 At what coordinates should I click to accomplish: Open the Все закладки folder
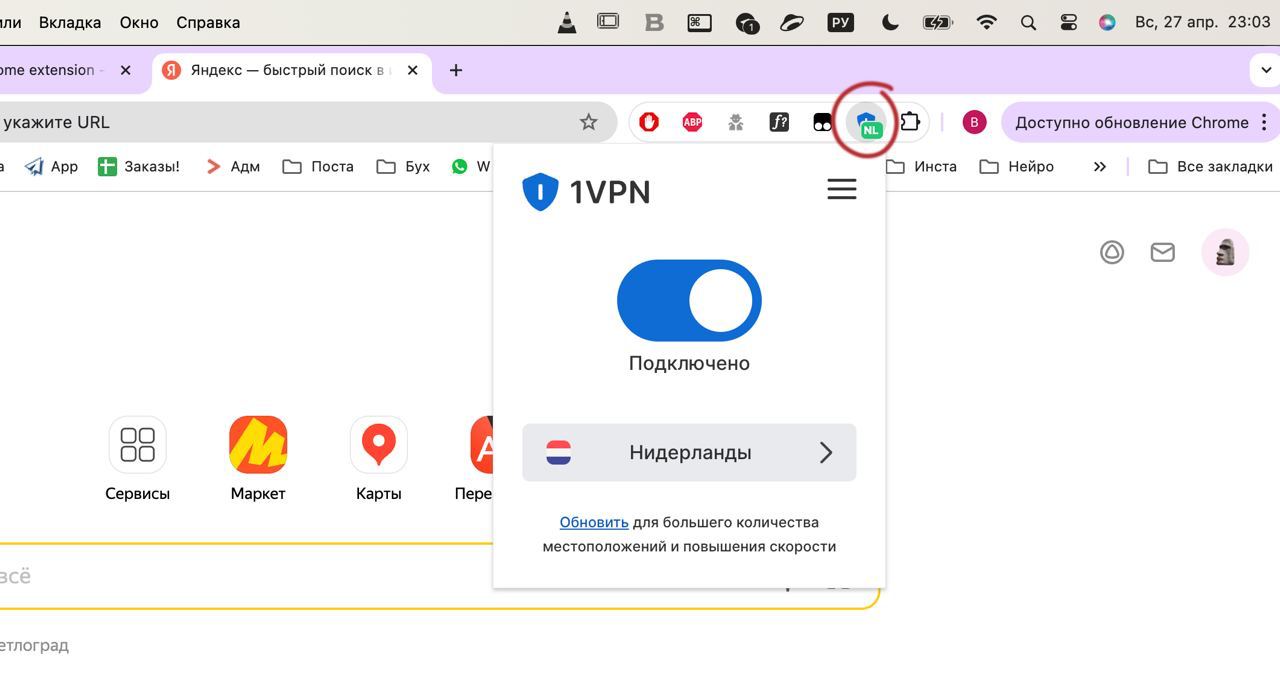[1211, 166]
